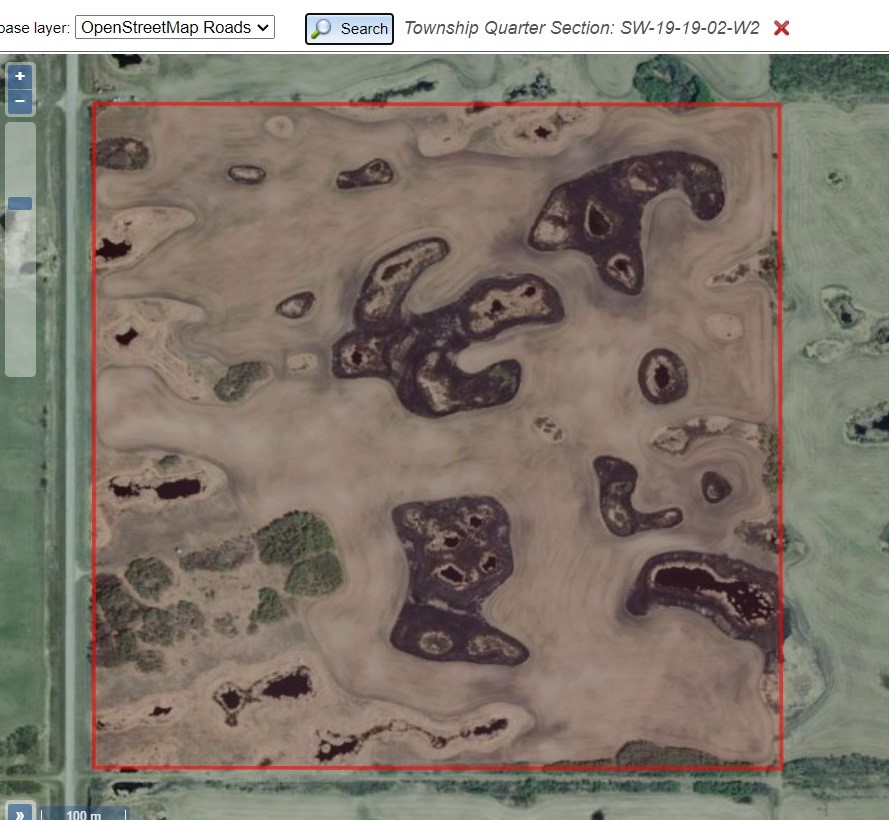Viewport: 889px width, 820px height.
Task: Click the zoom slider track above the handle
Action: 20,159
